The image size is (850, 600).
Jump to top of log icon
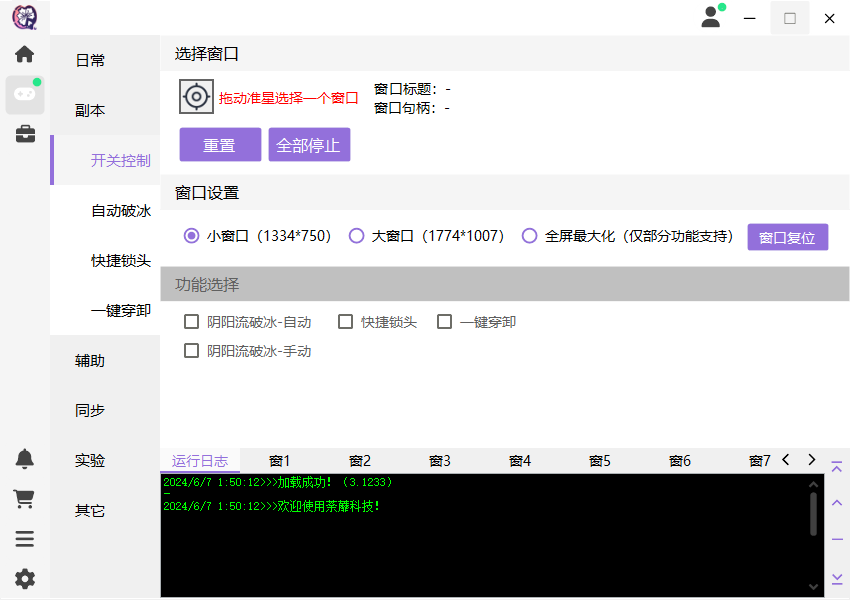(x=837, y=467)
